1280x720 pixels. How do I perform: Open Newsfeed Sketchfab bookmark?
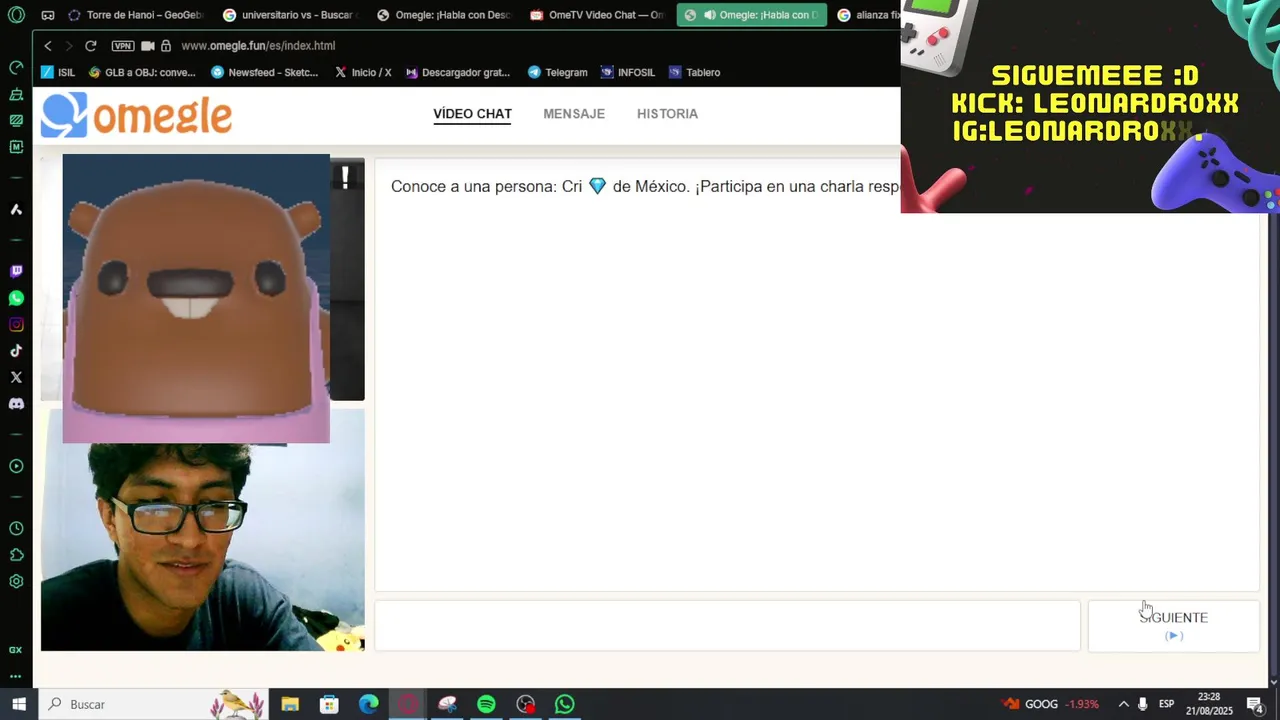coord(264,72)
